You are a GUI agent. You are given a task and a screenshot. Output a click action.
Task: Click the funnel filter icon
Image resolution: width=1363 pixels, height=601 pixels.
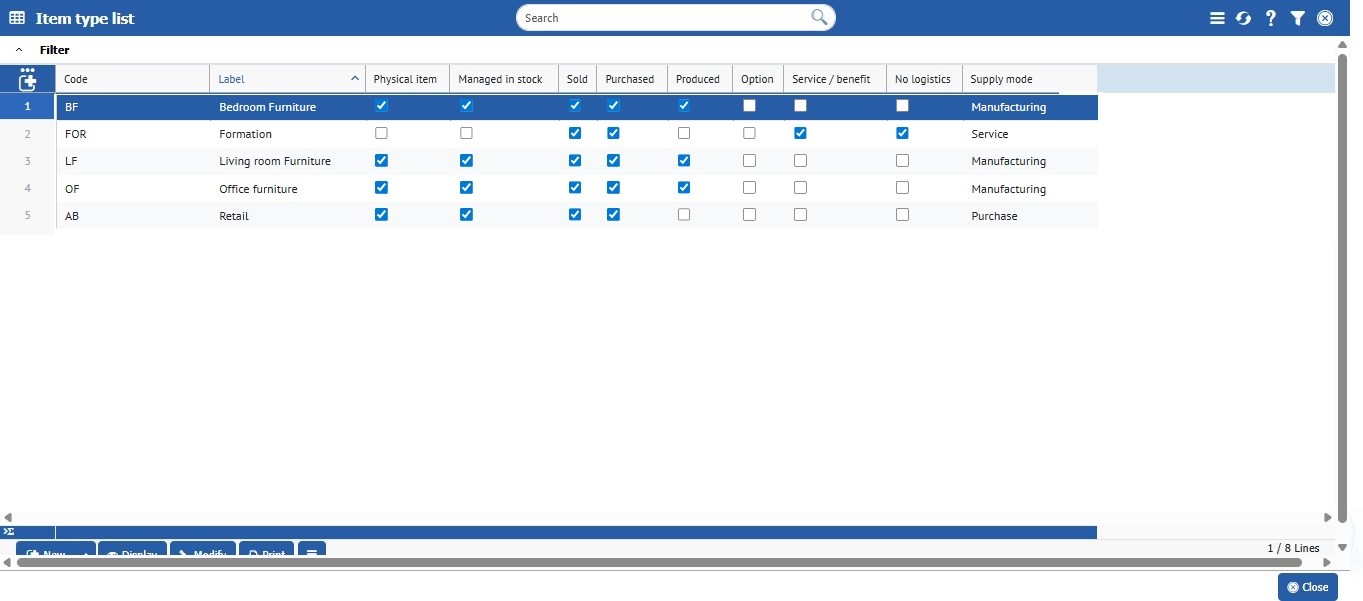[1297, 18]
